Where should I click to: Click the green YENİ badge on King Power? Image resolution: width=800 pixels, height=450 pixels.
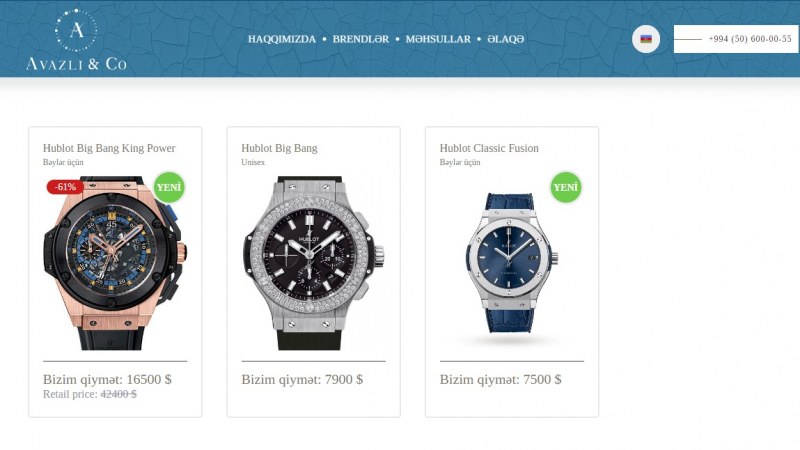pyautogui.click(x=169, y=187)
